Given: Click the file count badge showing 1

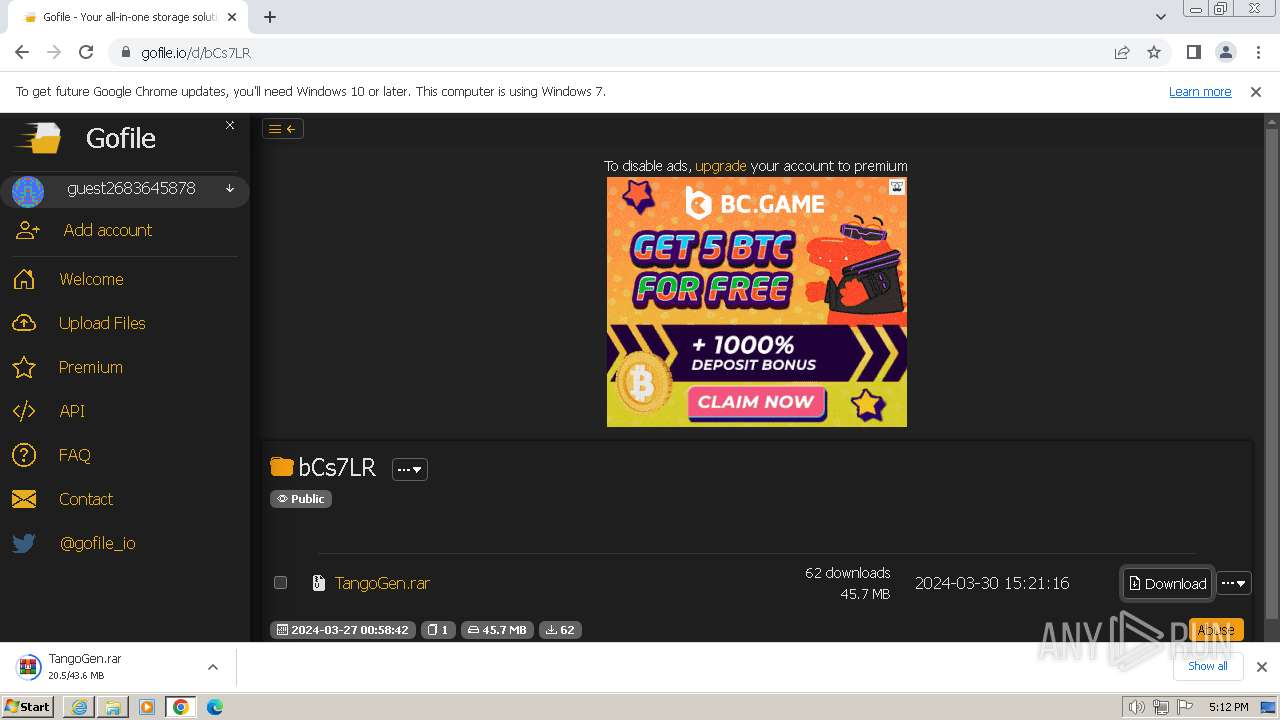Looking at the screenshot, I should 438,630.
